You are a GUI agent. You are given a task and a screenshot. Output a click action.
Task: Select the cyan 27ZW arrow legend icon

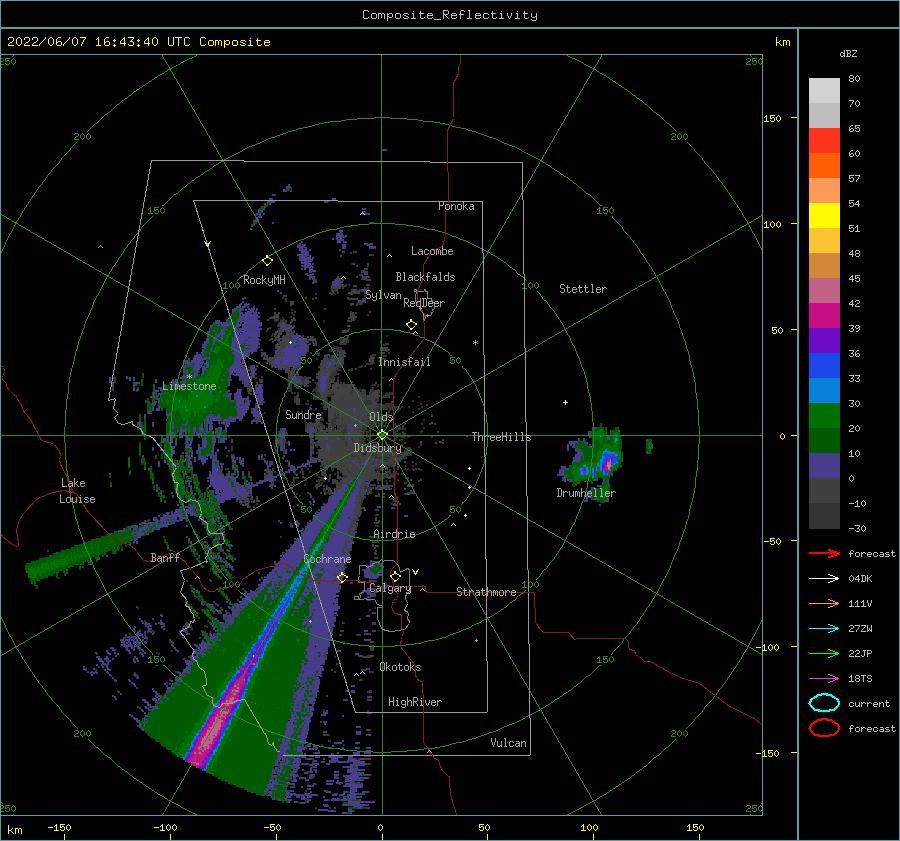coord(824,629)
